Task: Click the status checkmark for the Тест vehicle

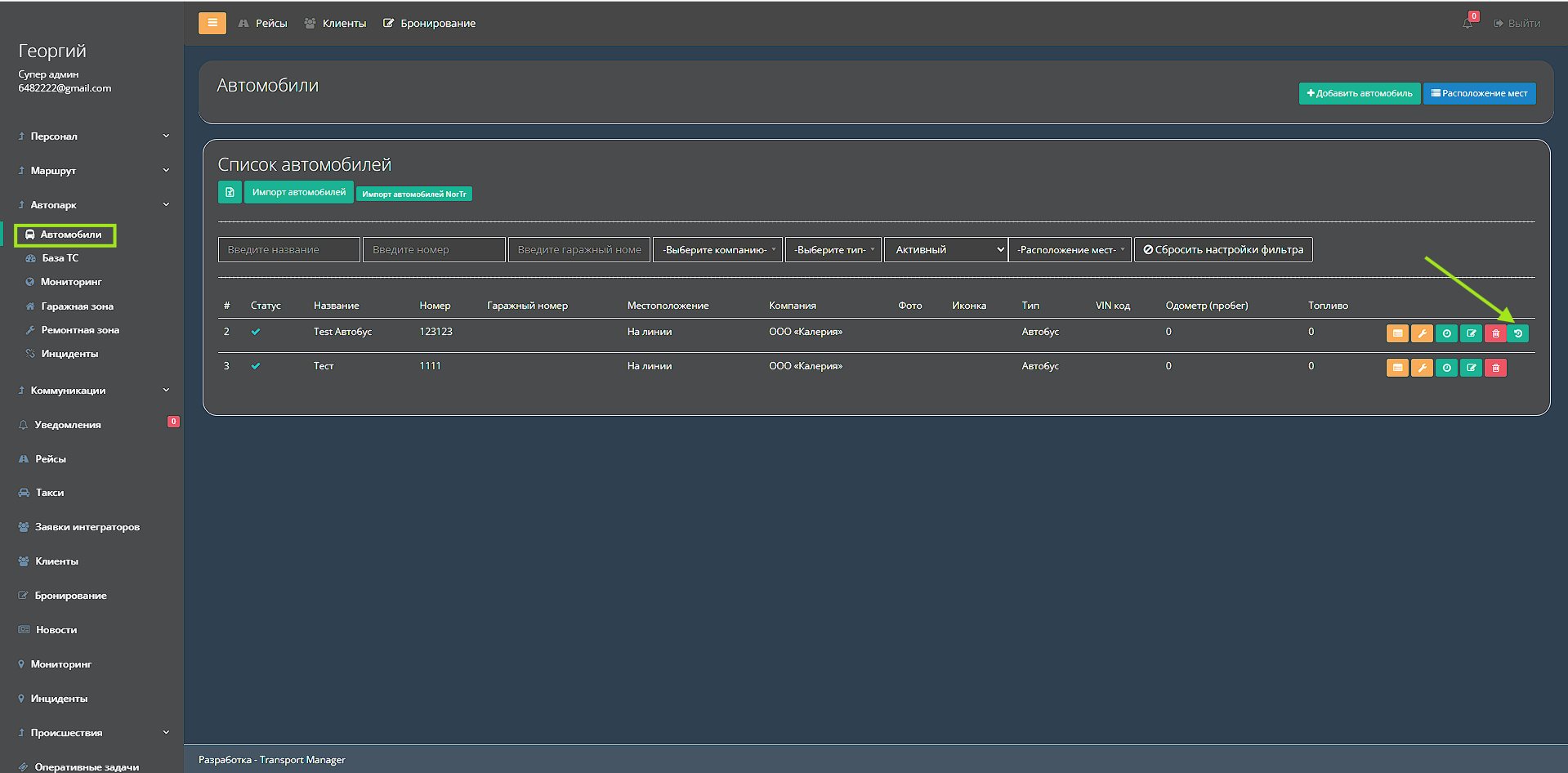Action: pyautogui.click(x=256, y=366)
